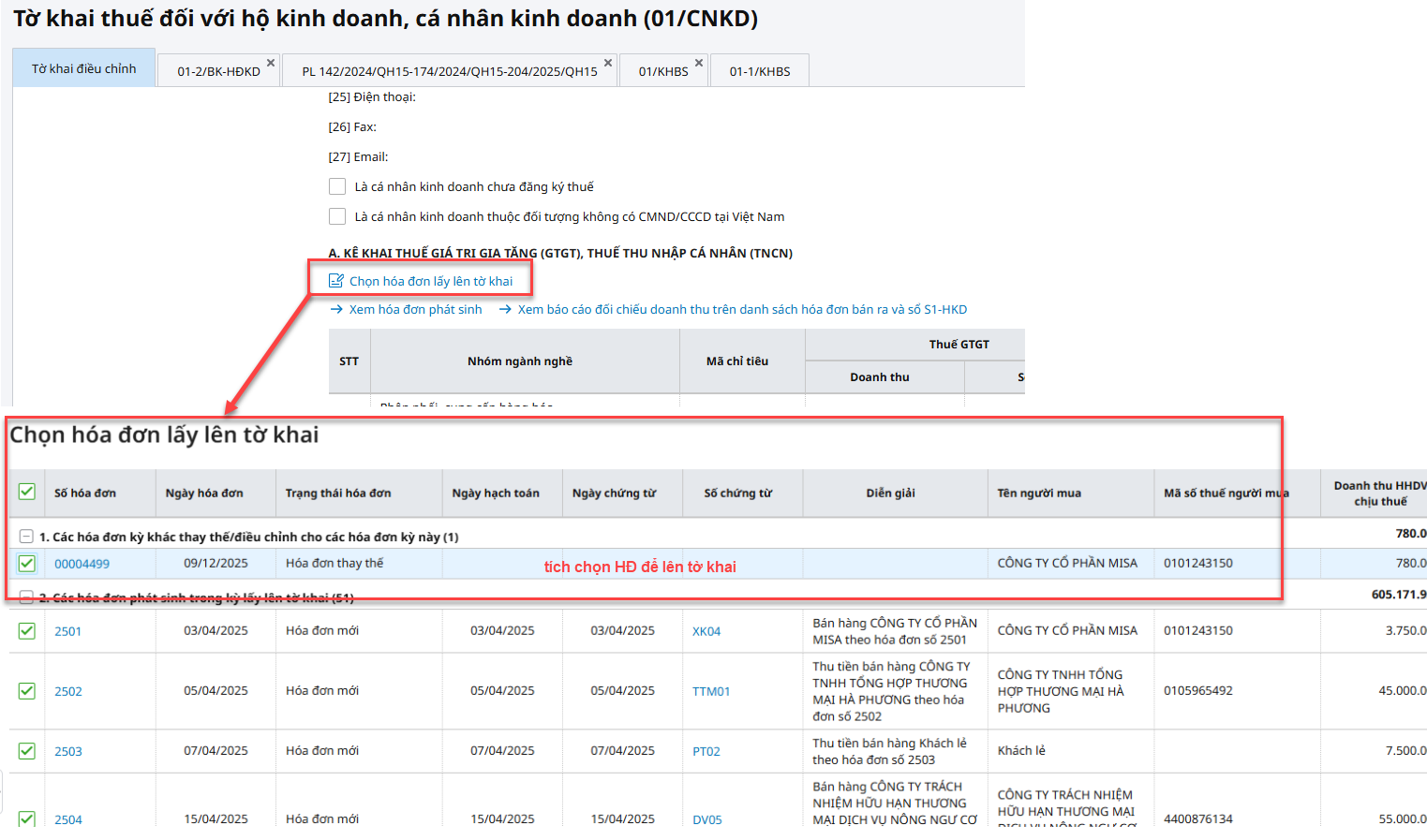Open voucher TTM01 link
Screen dimensions: 1427x840
click(x=710, y=691)
